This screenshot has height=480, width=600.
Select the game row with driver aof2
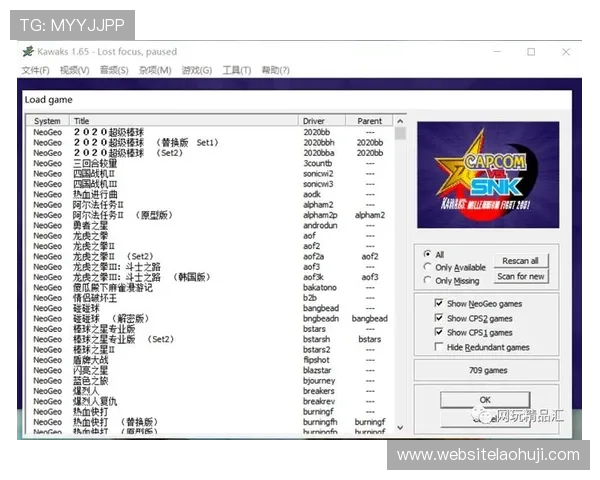point(210,246)
